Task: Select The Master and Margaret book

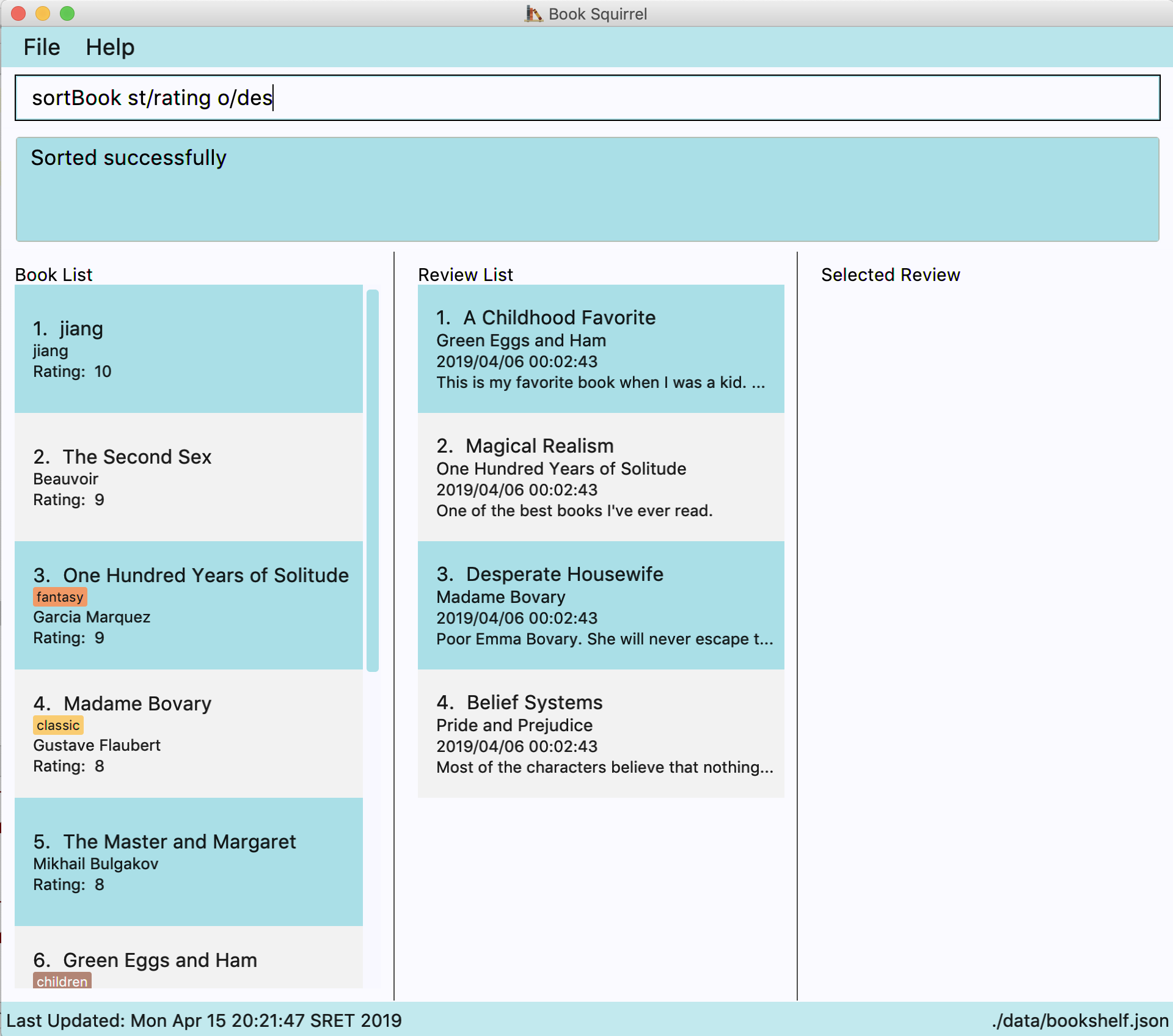Action: tap(189, 862)
